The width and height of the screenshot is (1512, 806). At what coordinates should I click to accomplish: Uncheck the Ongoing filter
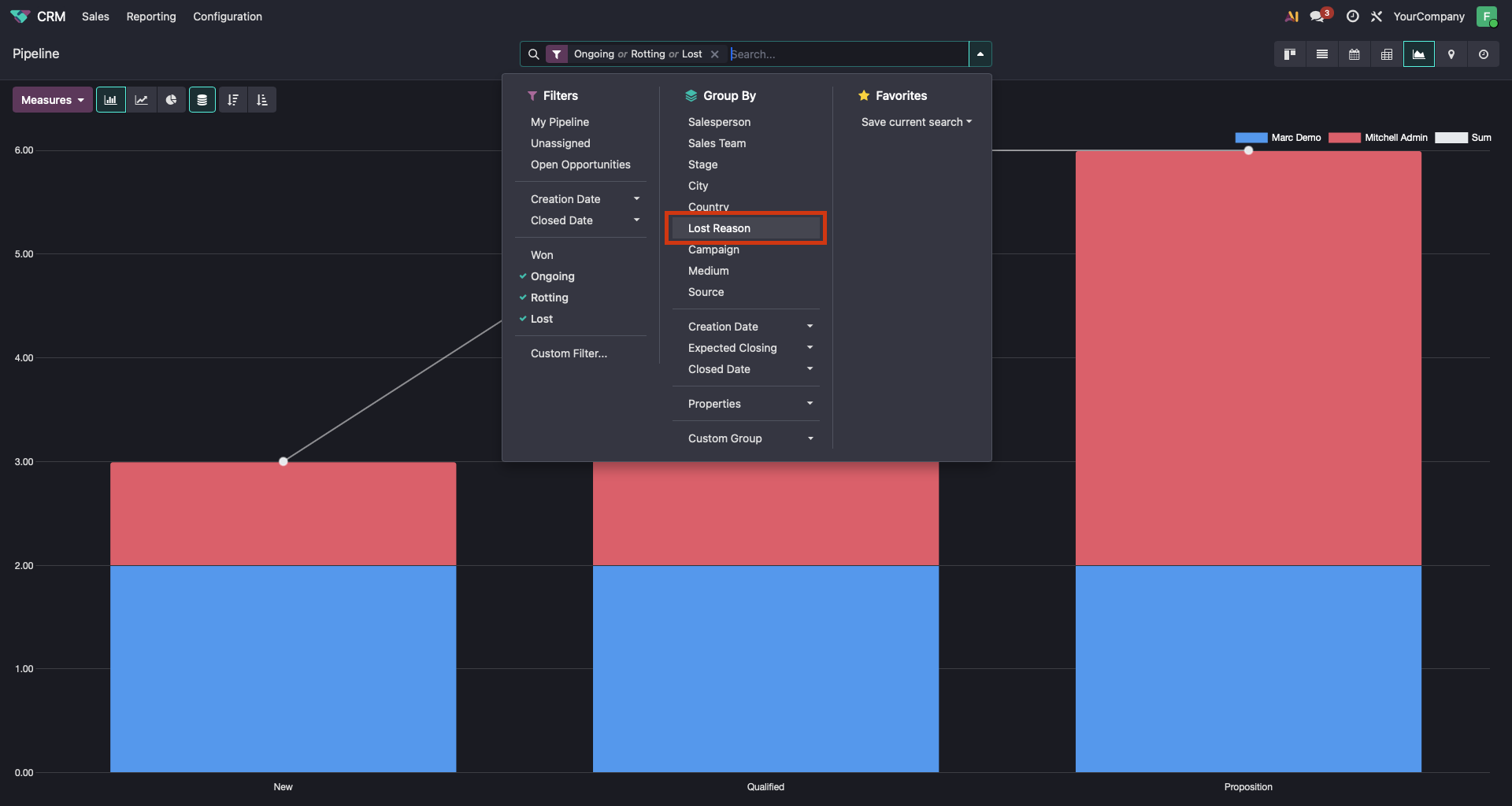point(552,276)
